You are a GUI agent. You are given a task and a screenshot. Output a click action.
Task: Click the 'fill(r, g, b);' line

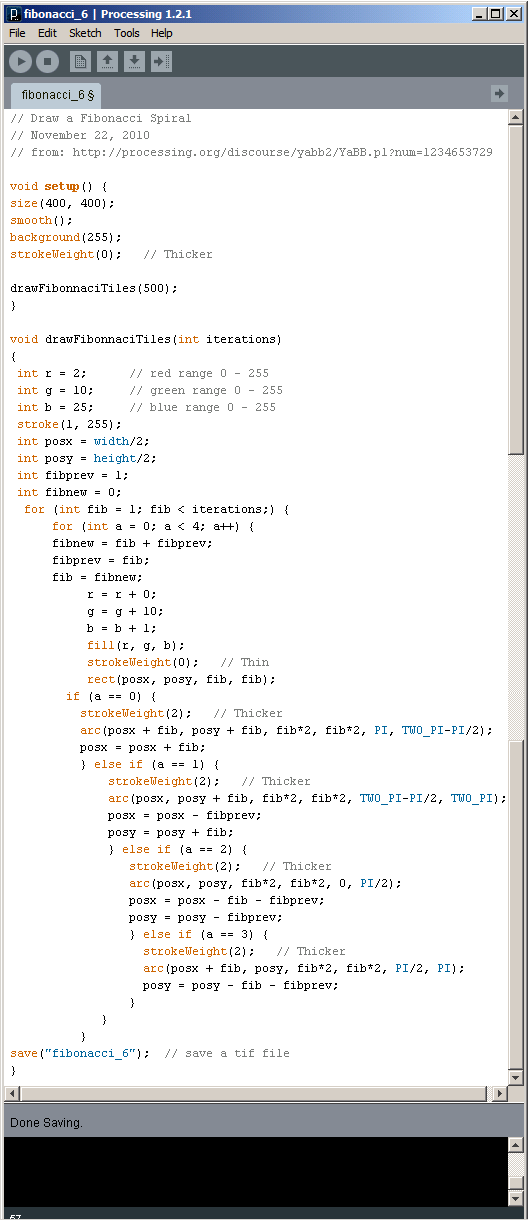point(136,645)
